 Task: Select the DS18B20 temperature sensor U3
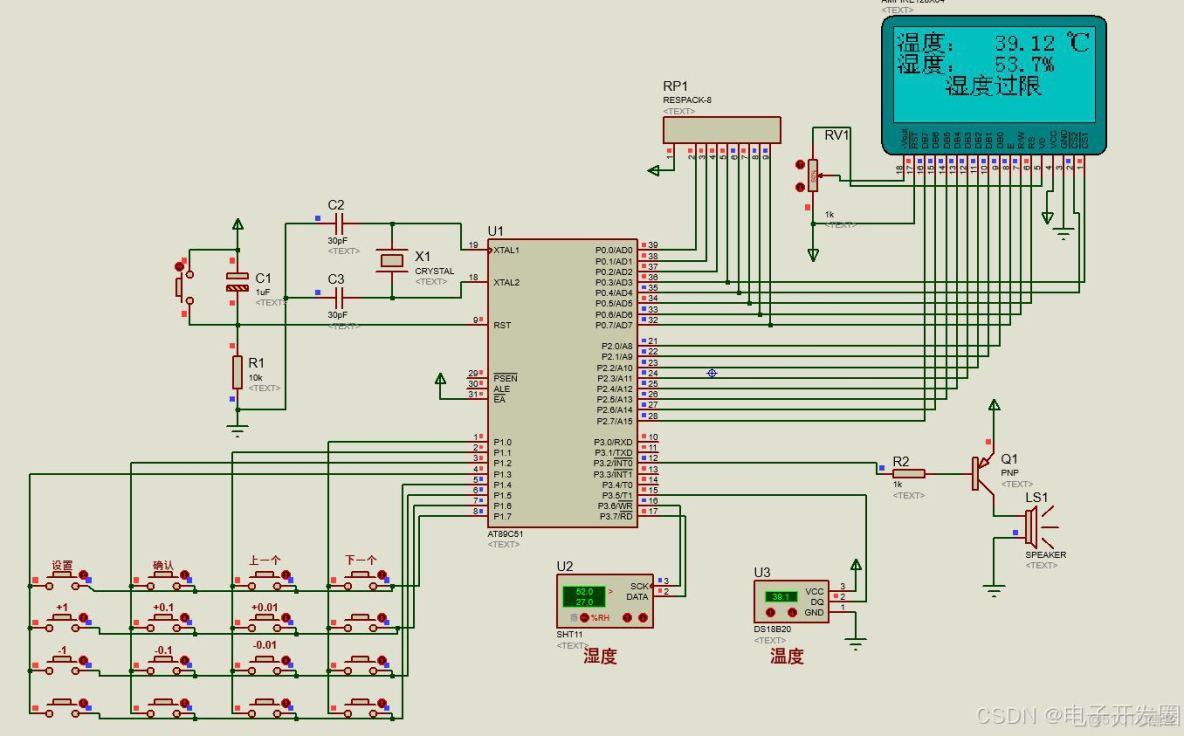[x=790, y=600]
